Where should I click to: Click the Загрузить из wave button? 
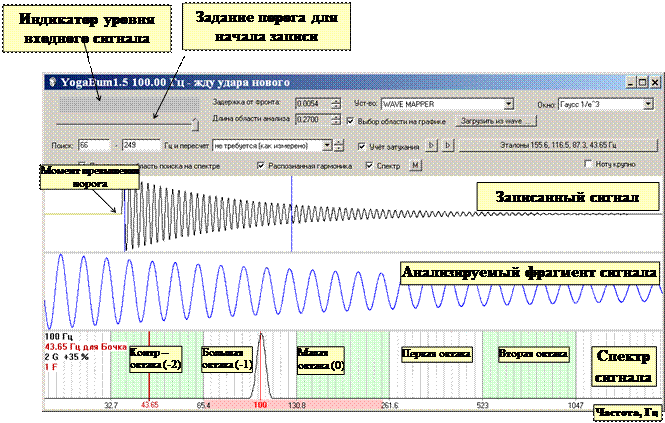coord(496,120)
